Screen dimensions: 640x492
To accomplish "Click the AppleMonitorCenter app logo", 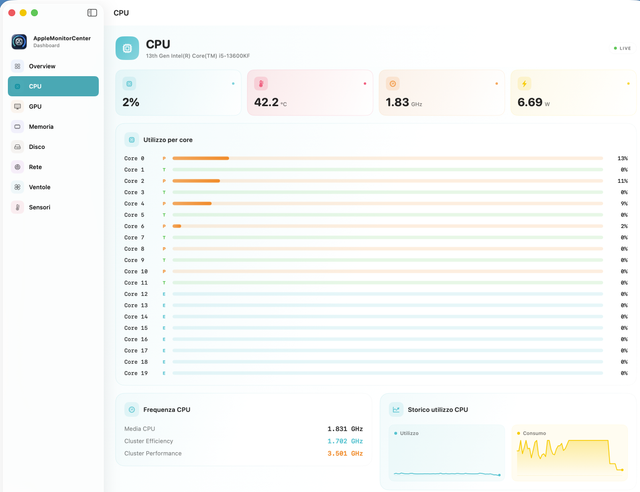I will click(x=19, y=42).
